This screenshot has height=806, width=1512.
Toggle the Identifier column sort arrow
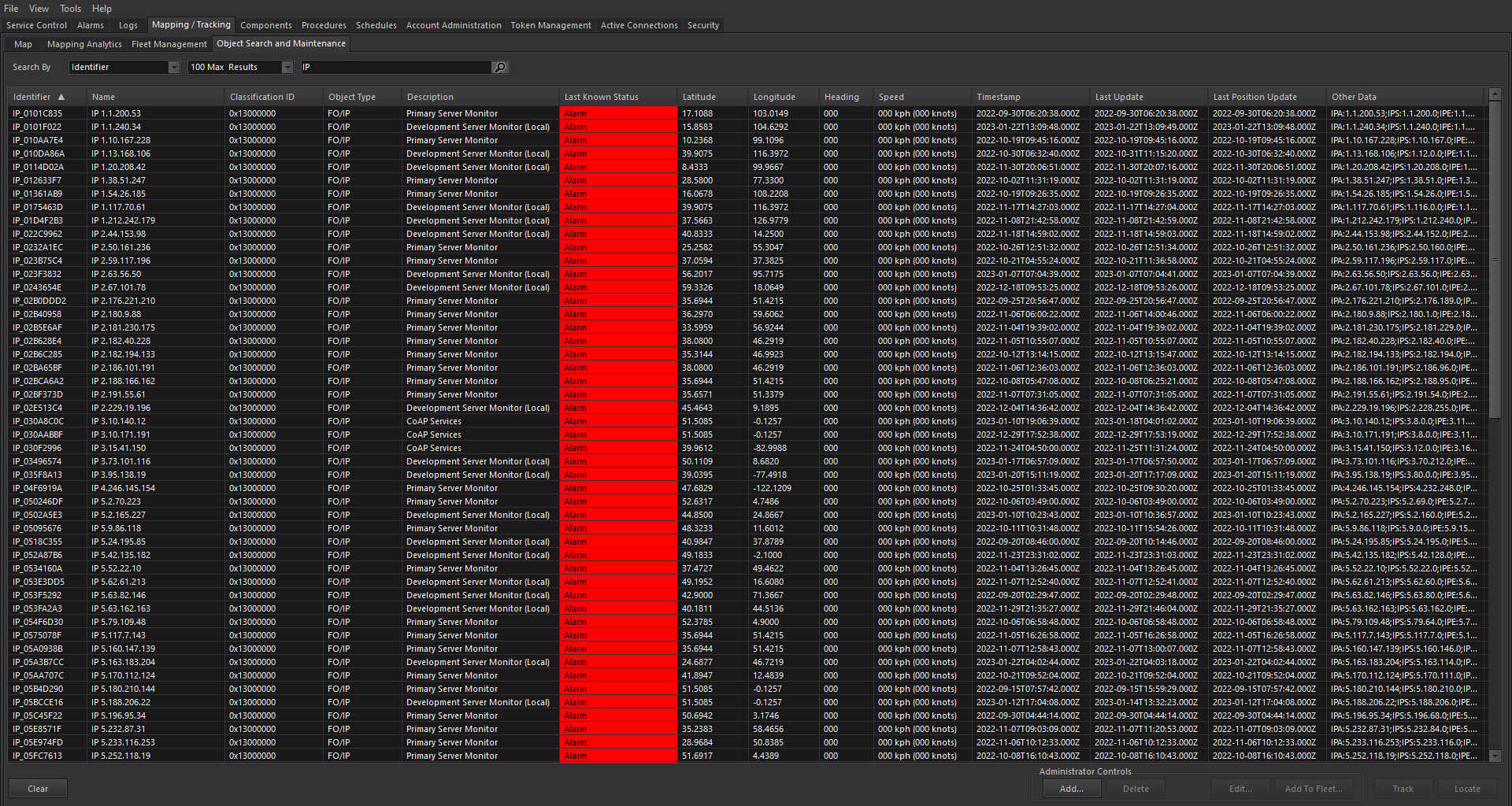click(x=61, y=98)
